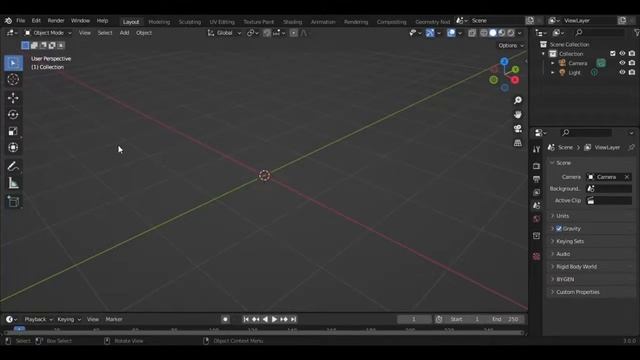Open the View Layer properties tab
The height and width of the screenshot is (360, 640).
(536, 192)
